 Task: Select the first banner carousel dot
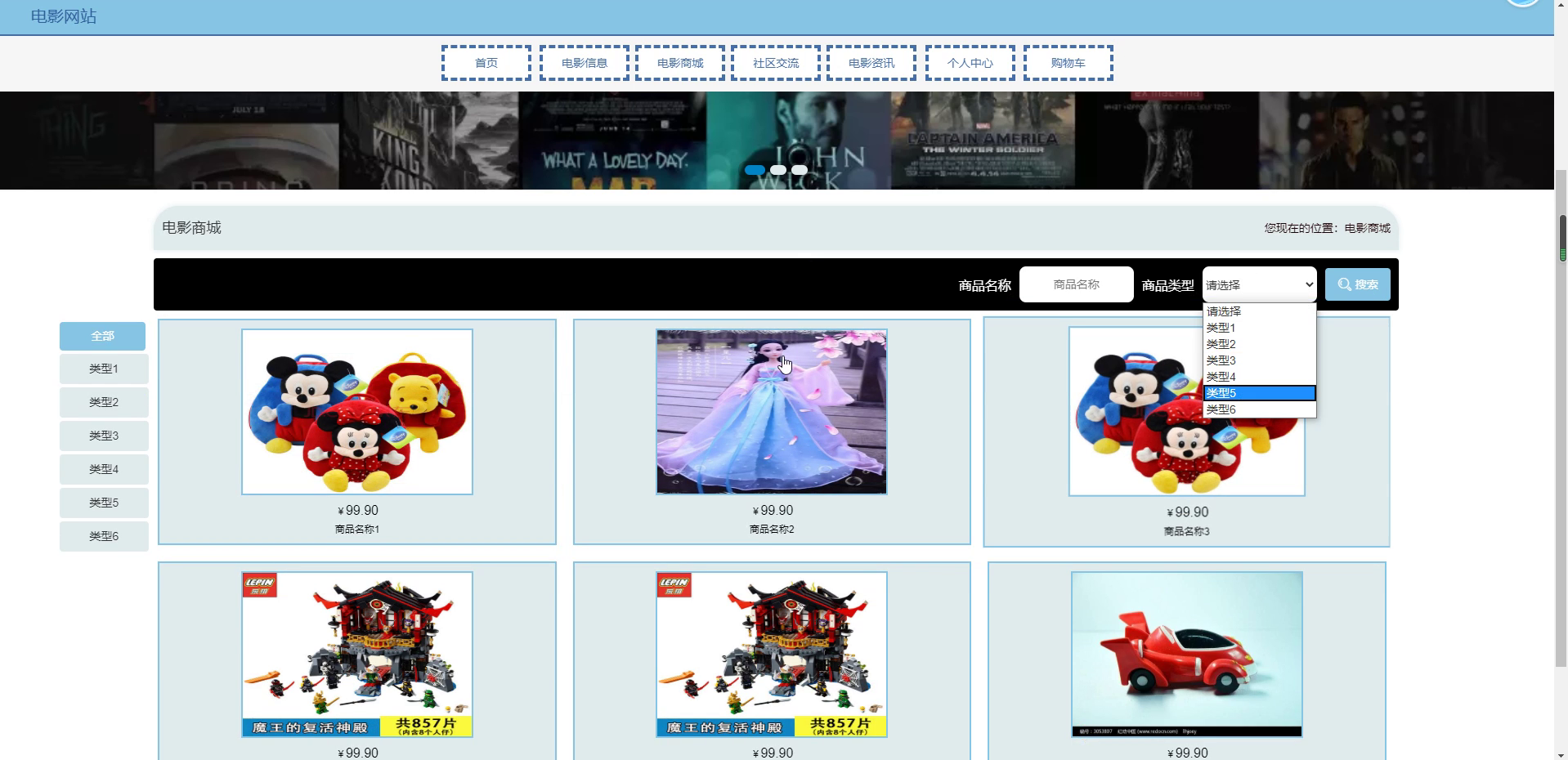pos(755,170)
